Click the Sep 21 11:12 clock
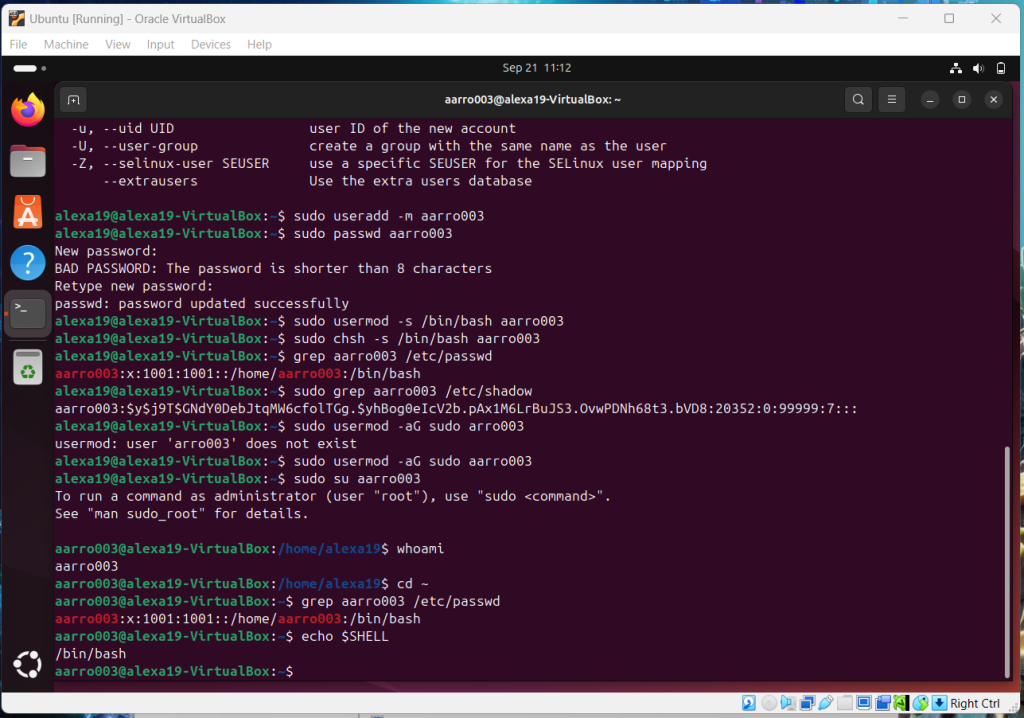The height and width of the screenshot is (718, 1024). tap(536, 68)
